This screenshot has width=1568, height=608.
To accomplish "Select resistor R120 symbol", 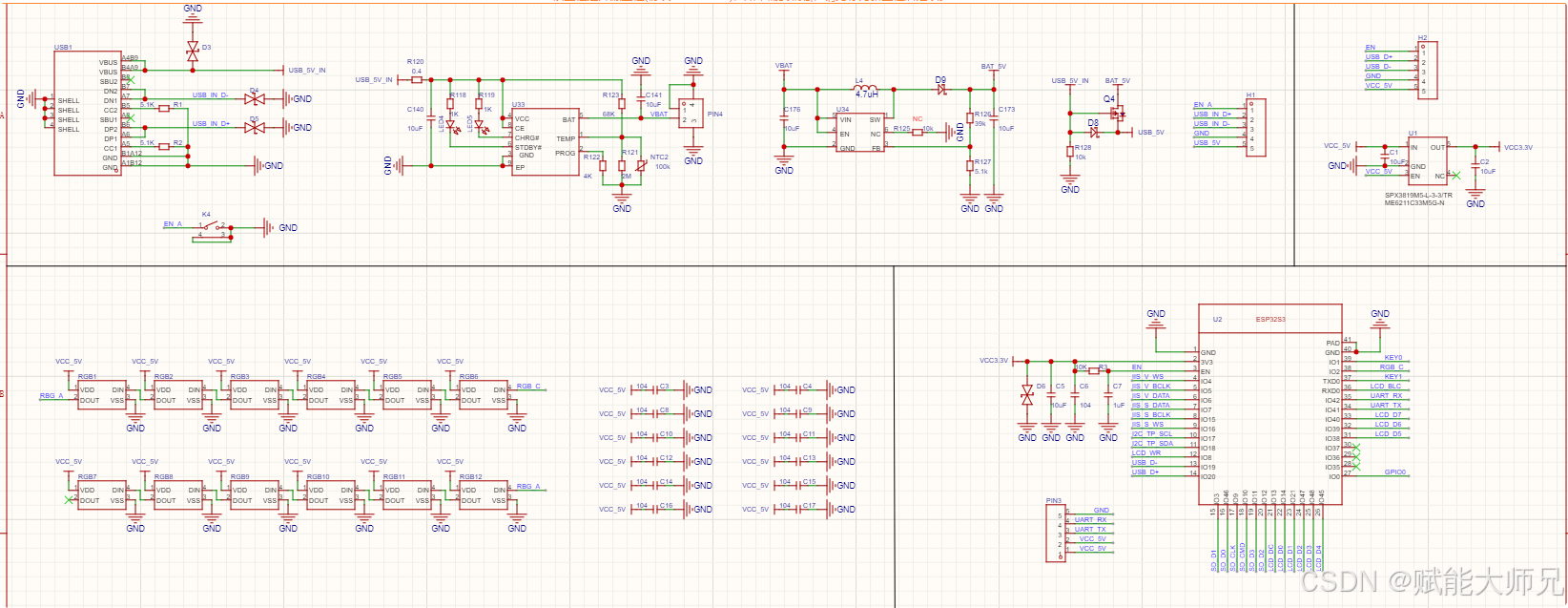I will click(x=416, y=80).
